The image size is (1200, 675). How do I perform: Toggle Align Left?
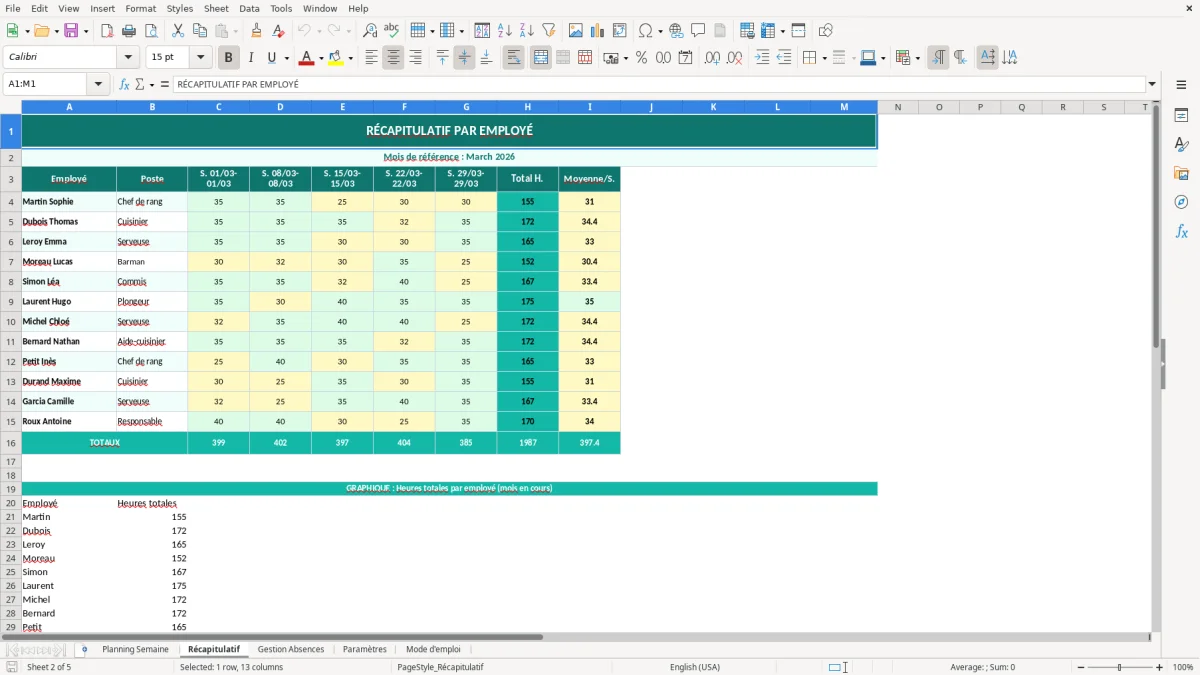[x=371, y=58]
